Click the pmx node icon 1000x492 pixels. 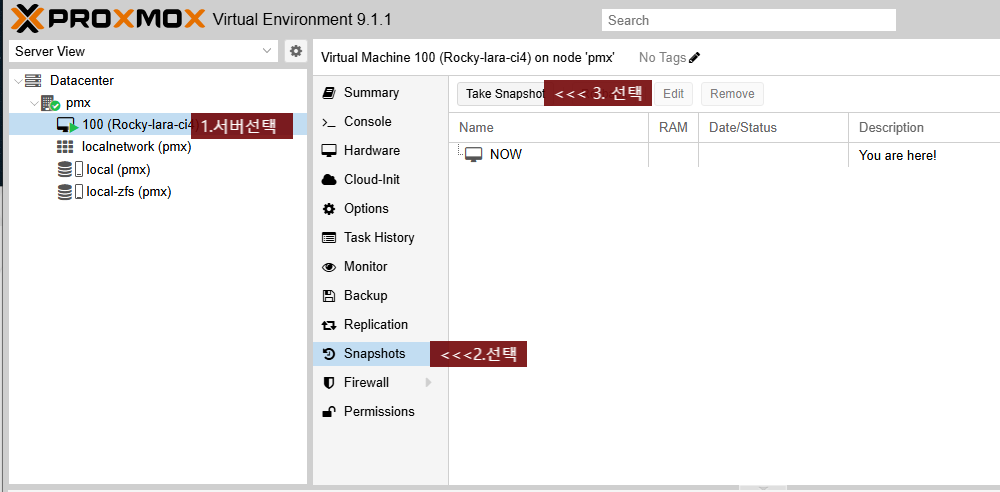50,103
